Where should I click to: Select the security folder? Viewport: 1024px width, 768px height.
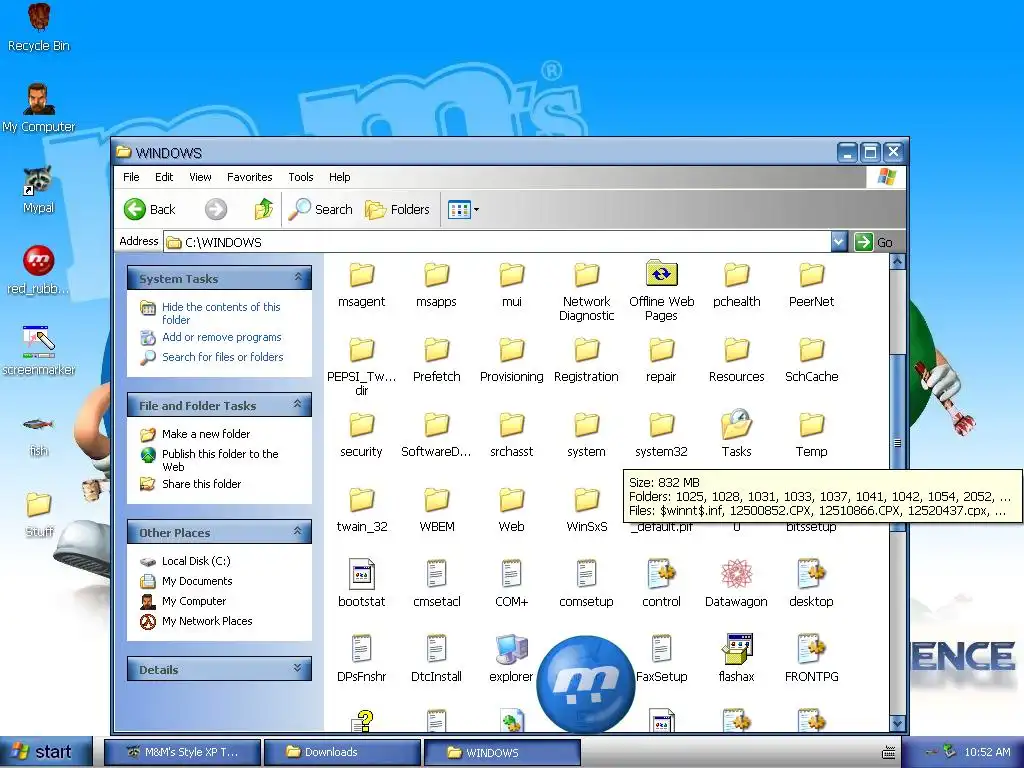click(361, 436)
